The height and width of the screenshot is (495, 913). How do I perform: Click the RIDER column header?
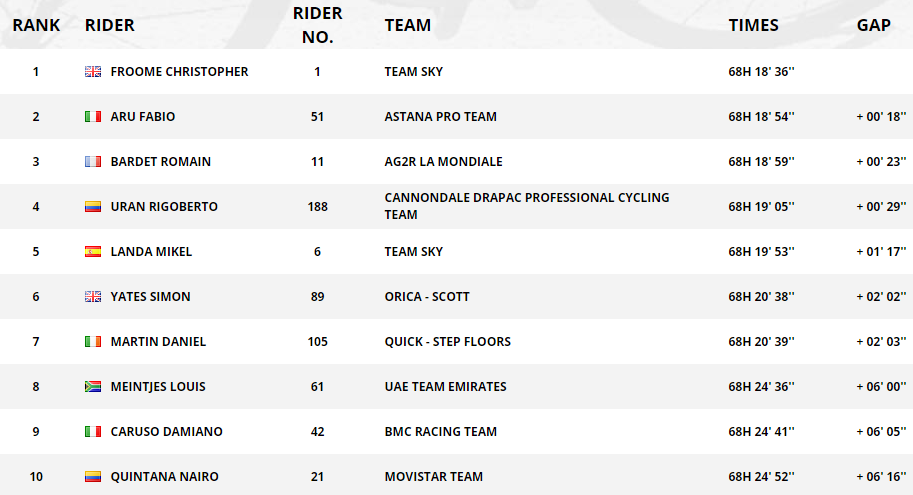110,25
